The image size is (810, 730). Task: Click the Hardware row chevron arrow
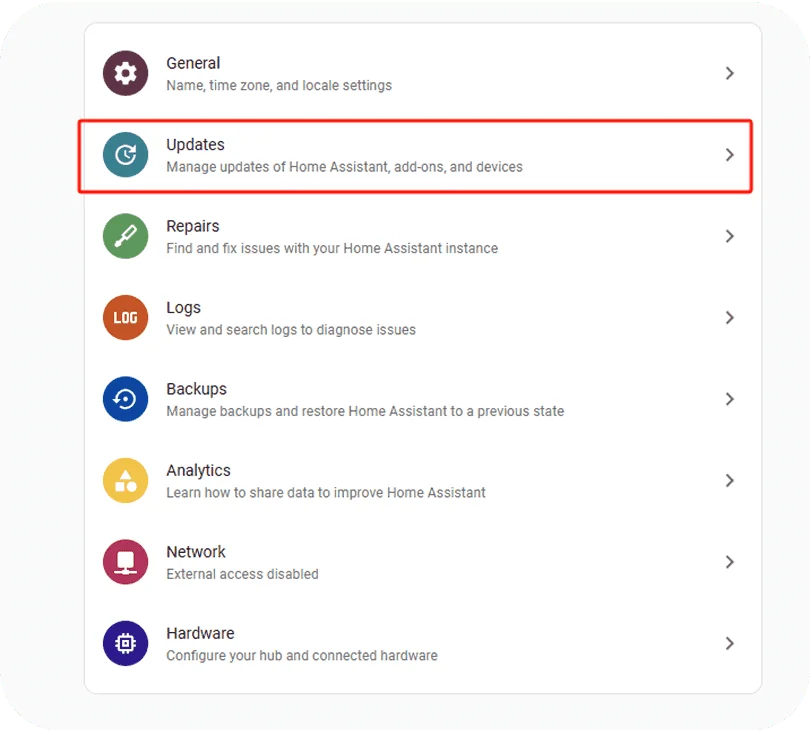[730, 644]
